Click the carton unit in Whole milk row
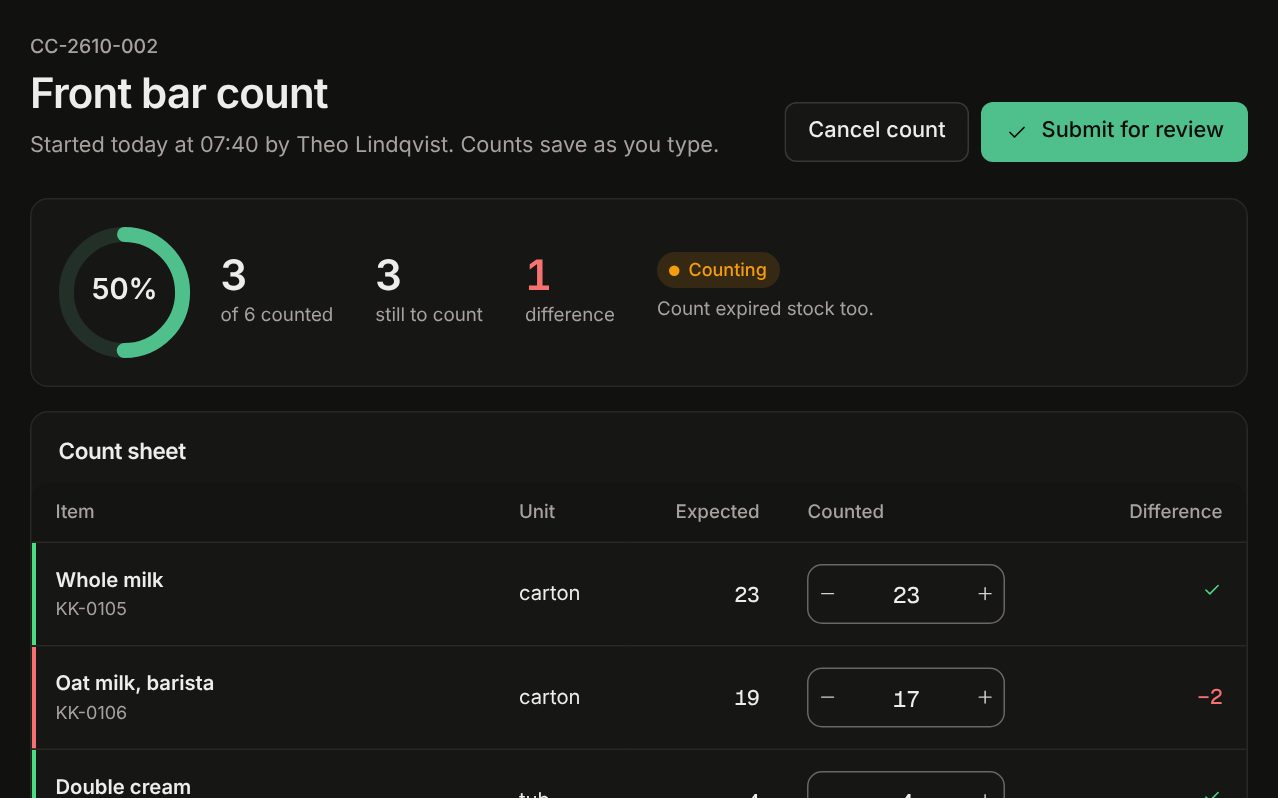Screen dimensions: 1278x798 click(549, 593)
